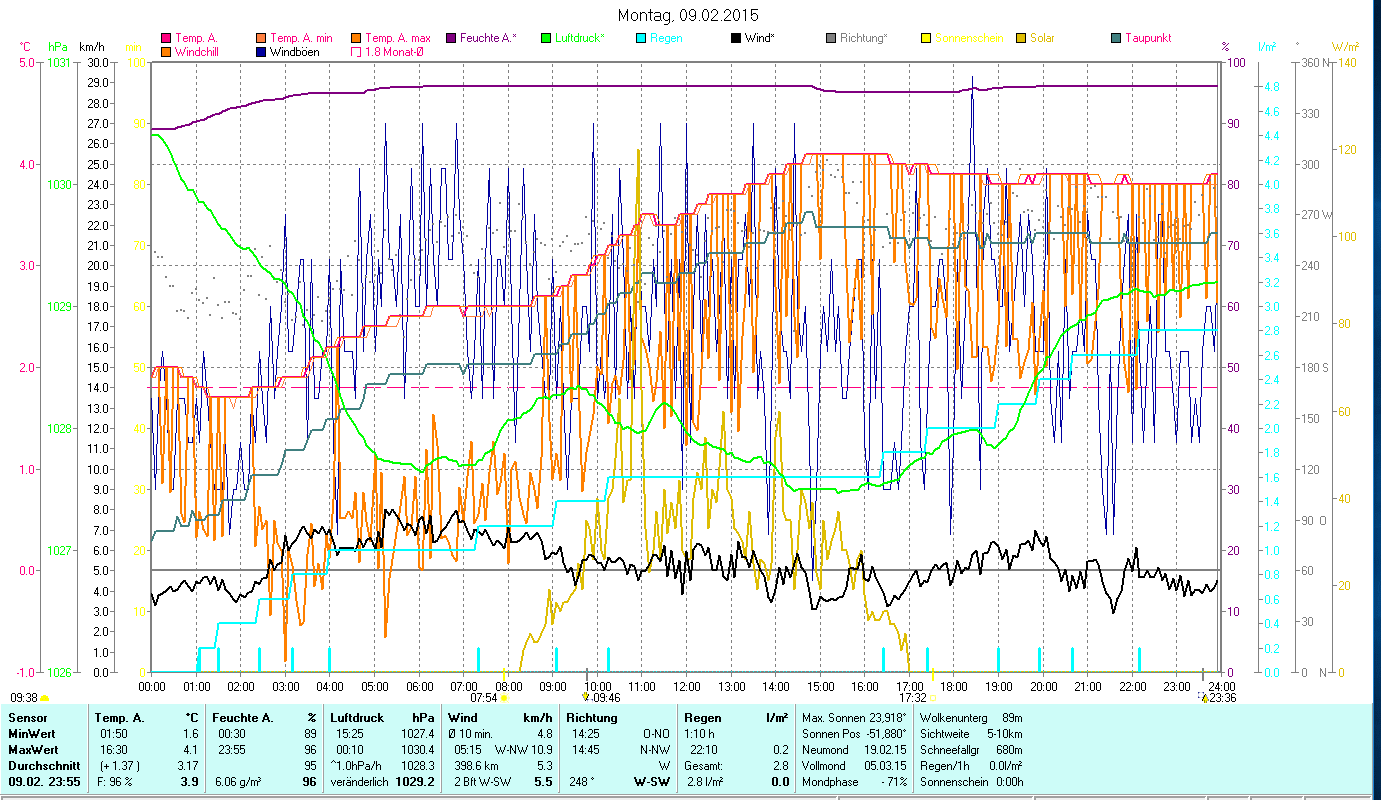Click the chart title Montag, 09.02.2015
The image size is (1381, 800).
pos(688,15)
